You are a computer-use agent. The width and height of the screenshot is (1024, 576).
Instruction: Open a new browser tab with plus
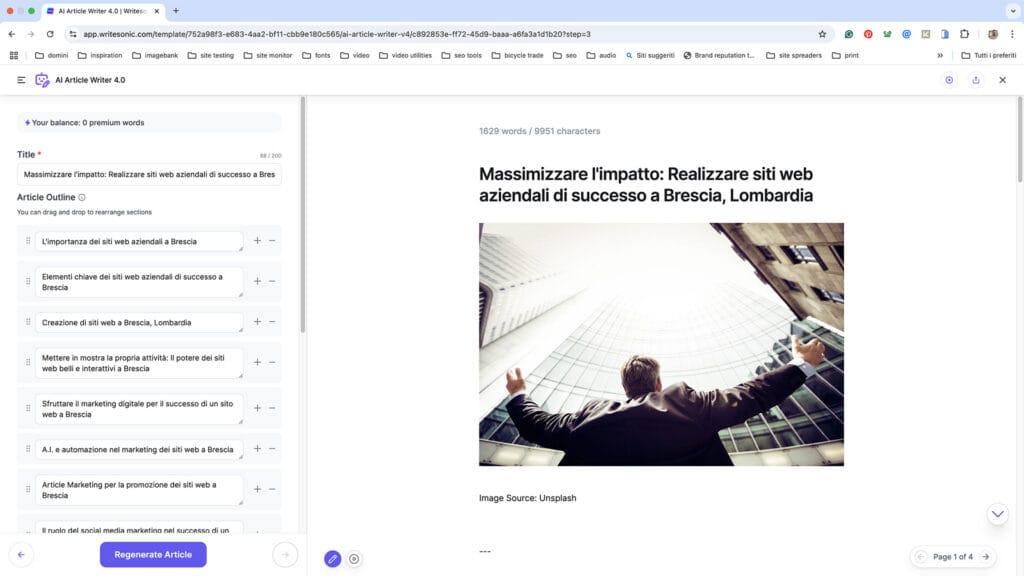point(176,11)
